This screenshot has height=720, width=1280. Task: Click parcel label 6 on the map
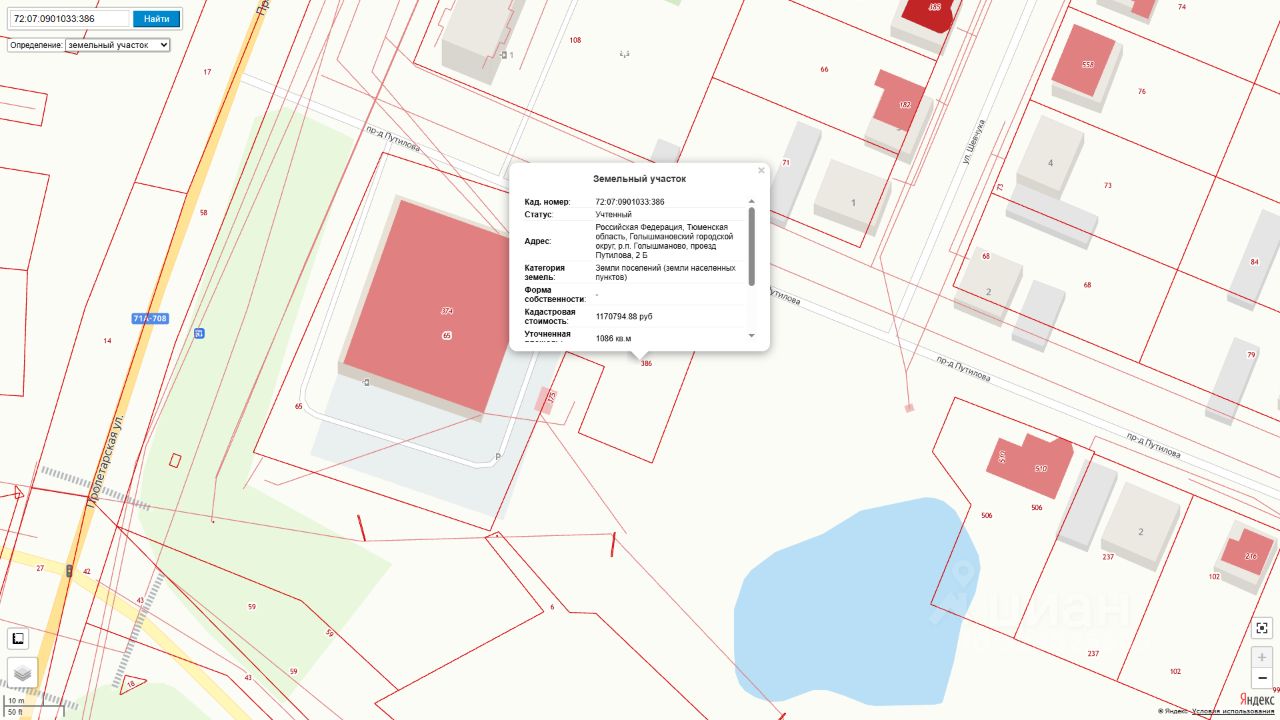tap(551, 607)
